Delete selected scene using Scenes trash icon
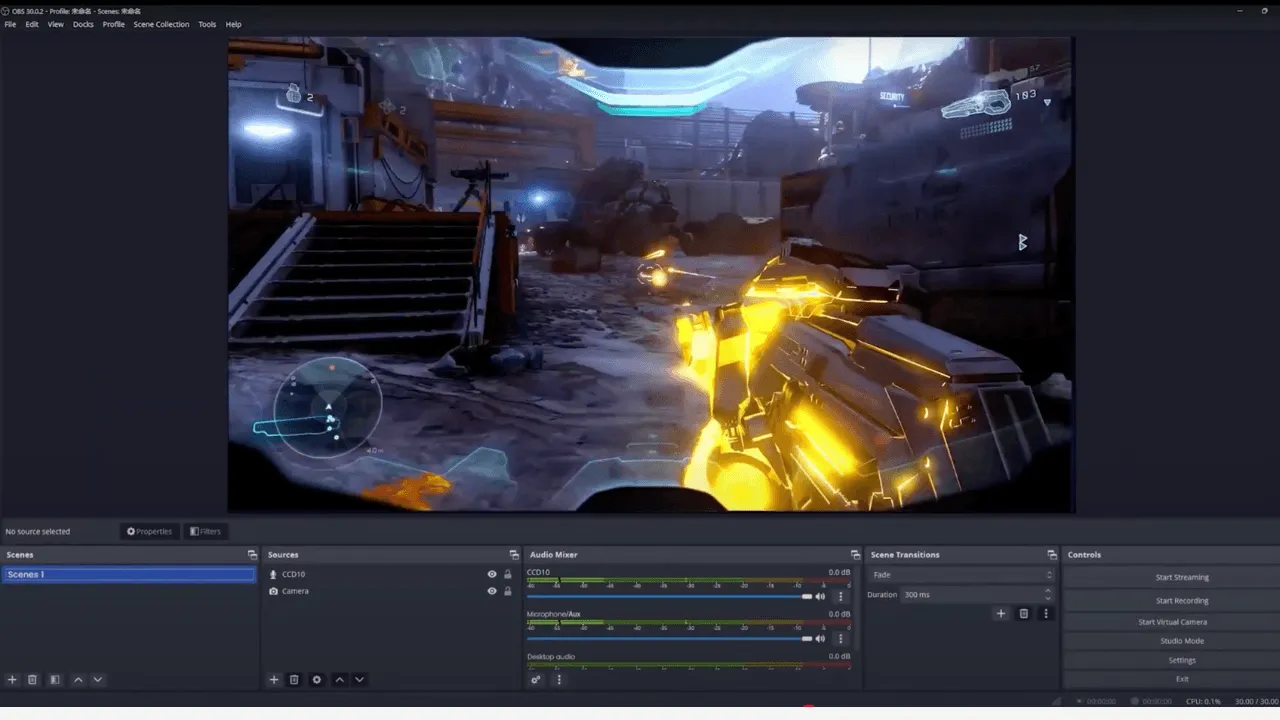The height and width of the screenshot is (720, 1280). tap(32, 679)
